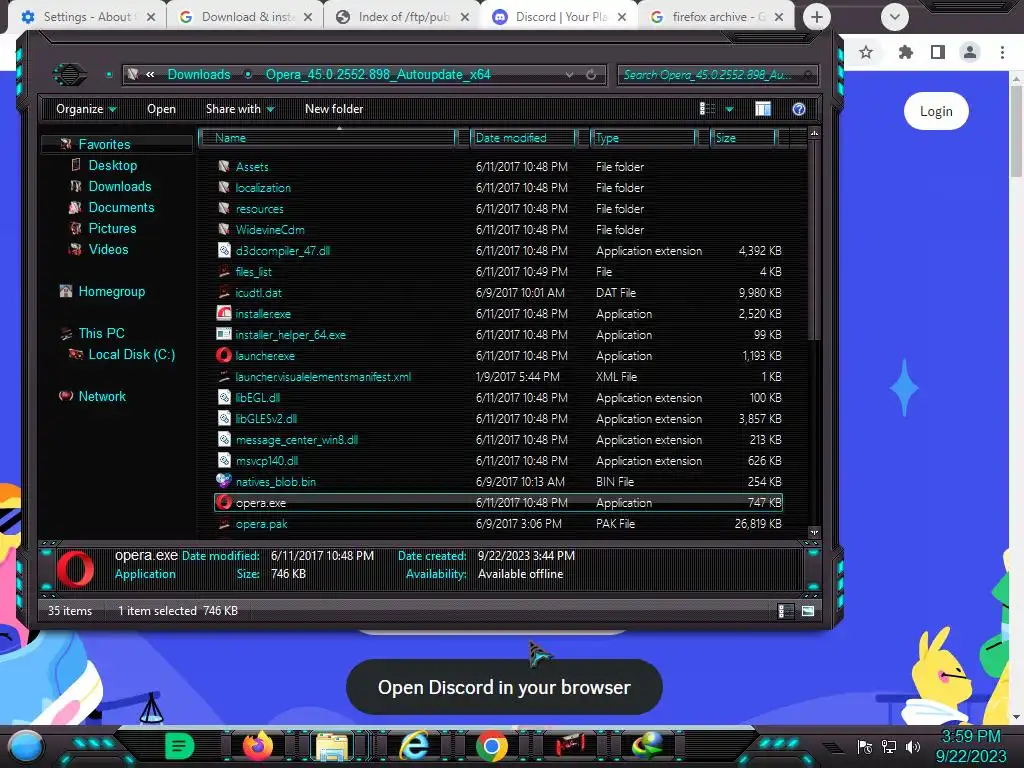1024x768 pixels.
Task: Click the change view icon in toolbar
Action: pos(707,109)
